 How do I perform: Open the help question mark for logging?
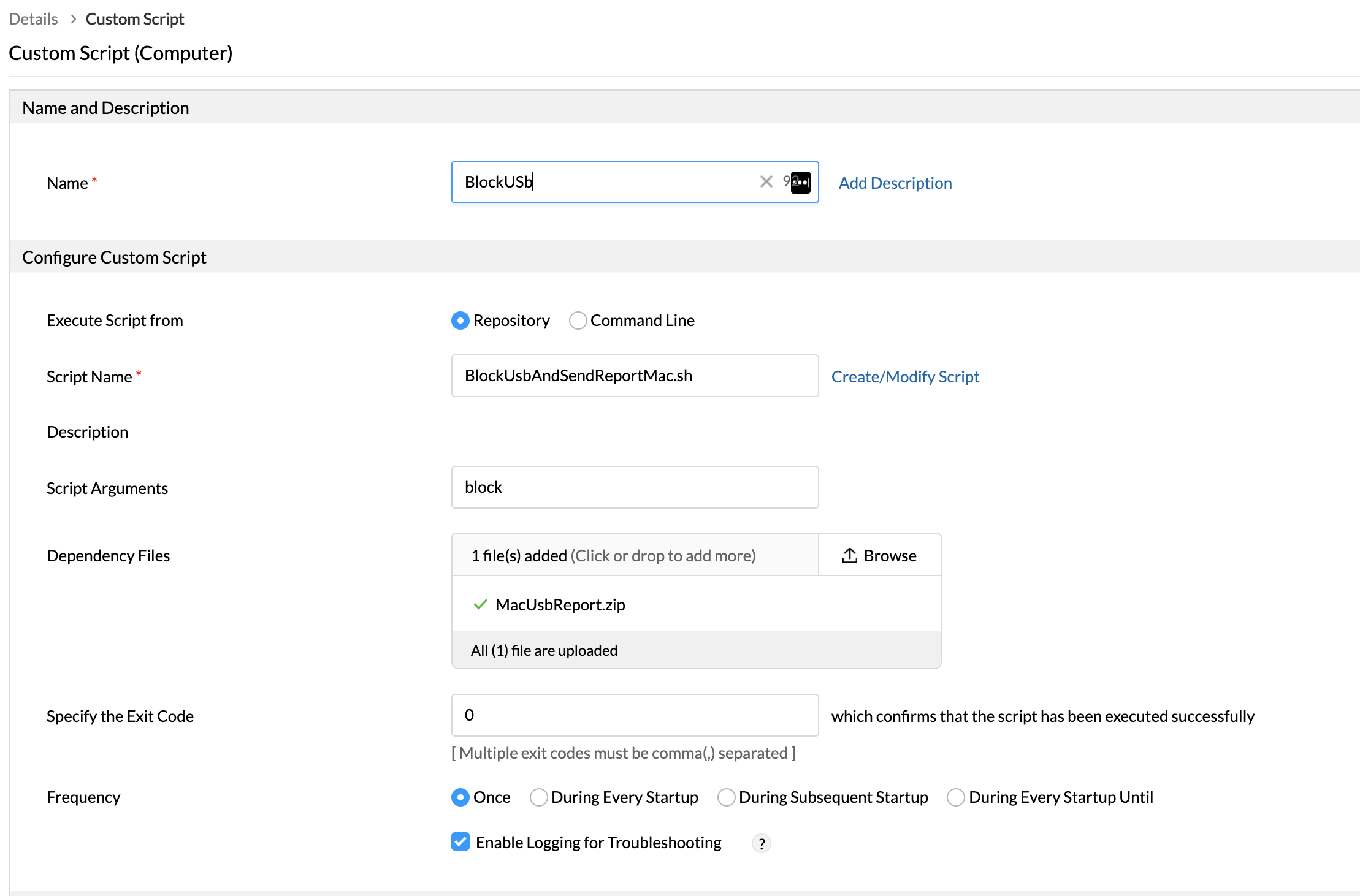point(761,843)
